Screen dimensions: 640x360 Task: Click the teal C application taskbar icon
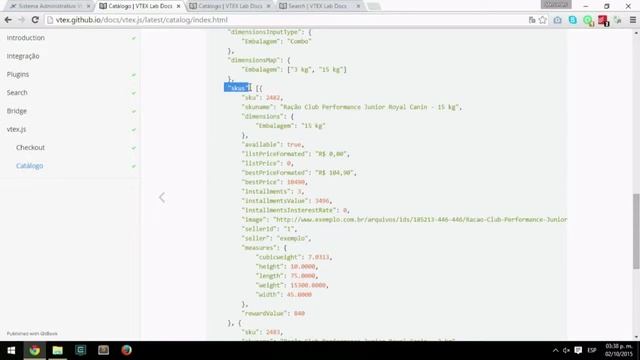tap(80, 350)
